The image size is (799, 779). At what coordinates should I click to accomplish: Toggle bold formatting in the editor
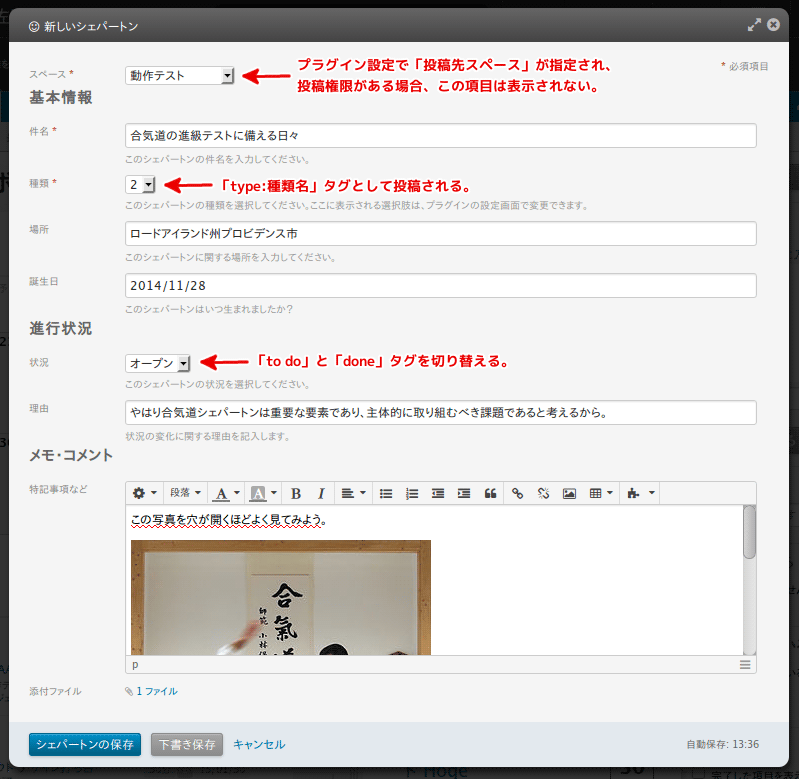(x=295, y=493)
